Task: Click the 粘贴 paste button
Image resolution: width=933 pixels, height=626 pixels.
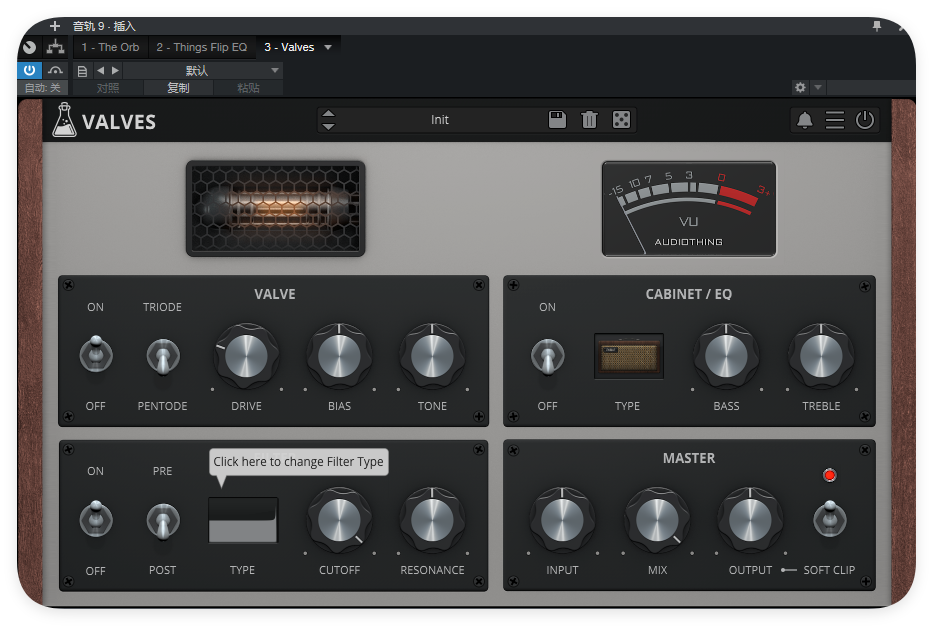Action: pyautogui.click(x=248, y=88)
